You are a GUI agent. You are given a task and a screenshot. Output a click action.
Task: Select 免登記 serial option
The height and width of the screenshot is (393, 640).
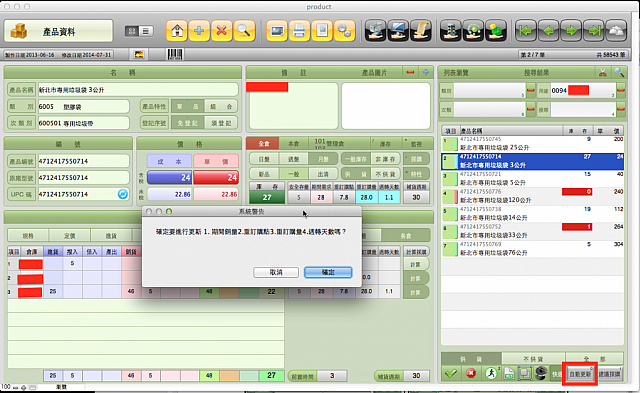pyautogui.click(x=188, y=123)
